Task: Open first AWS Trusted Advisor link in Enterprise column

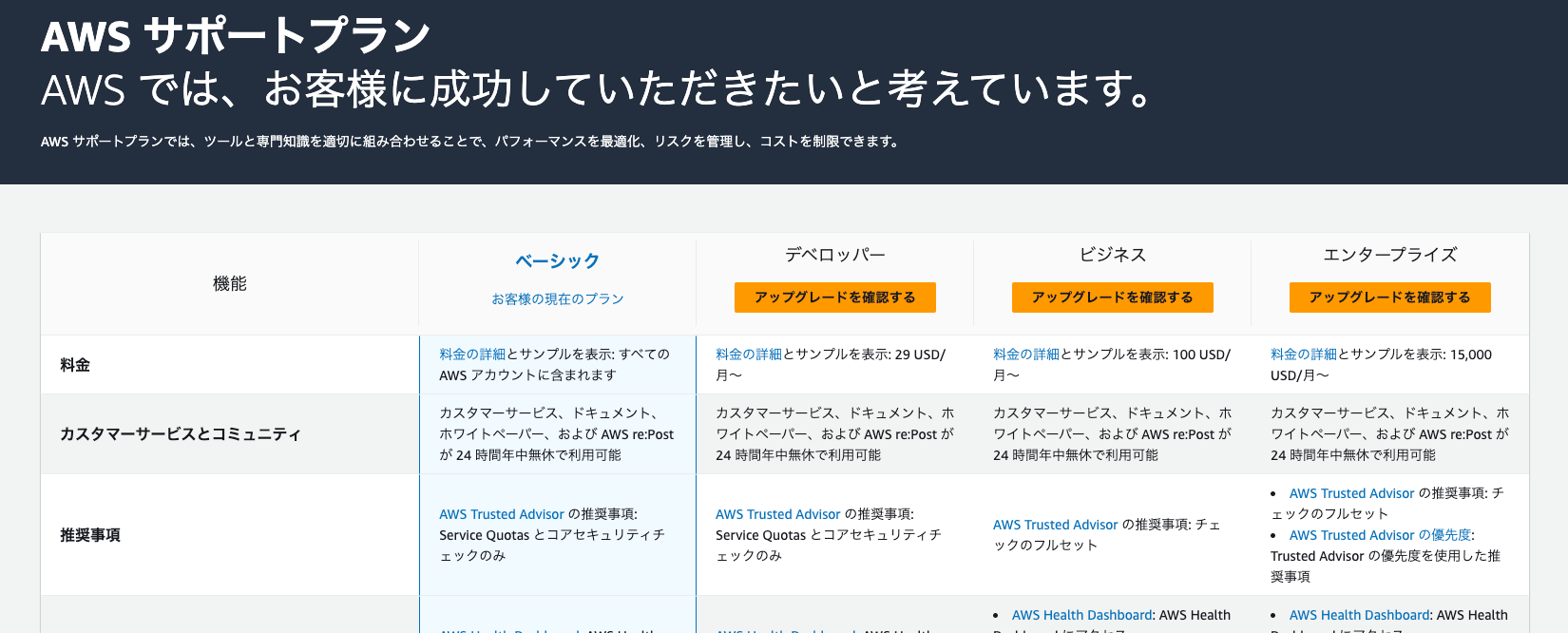Action: coord(1352,493)
